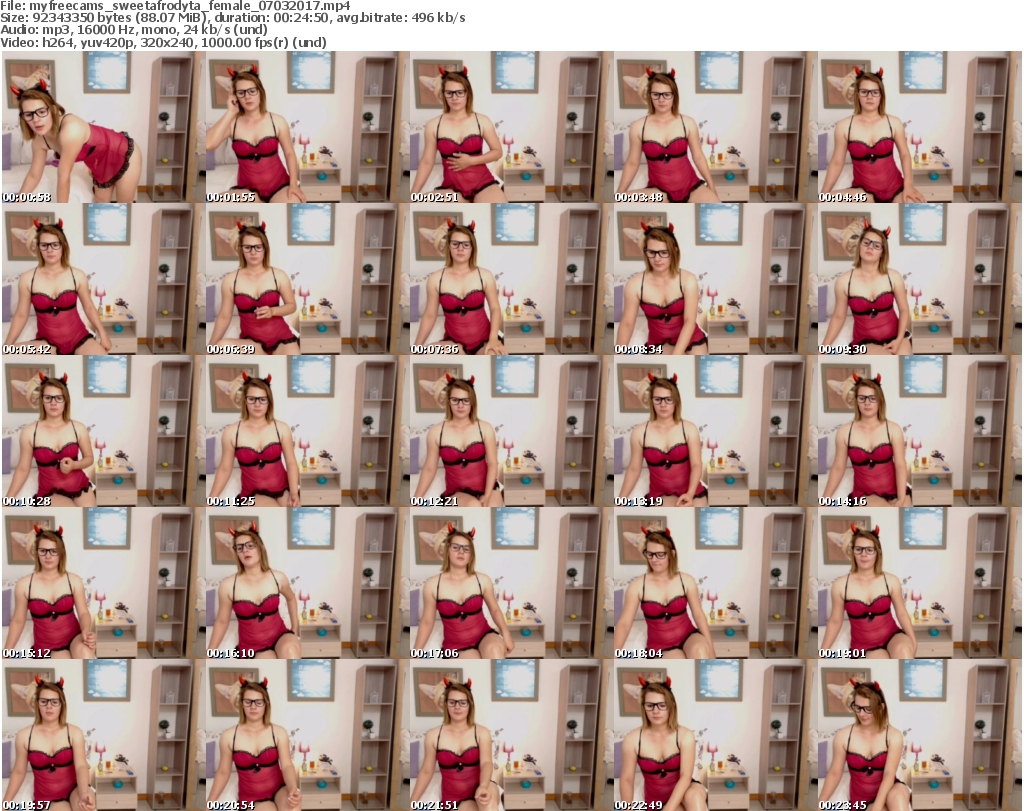Select the thumbnail stamped 00:05:42
This screenshot has height=811, width=1024.
(x=103, y=279)
